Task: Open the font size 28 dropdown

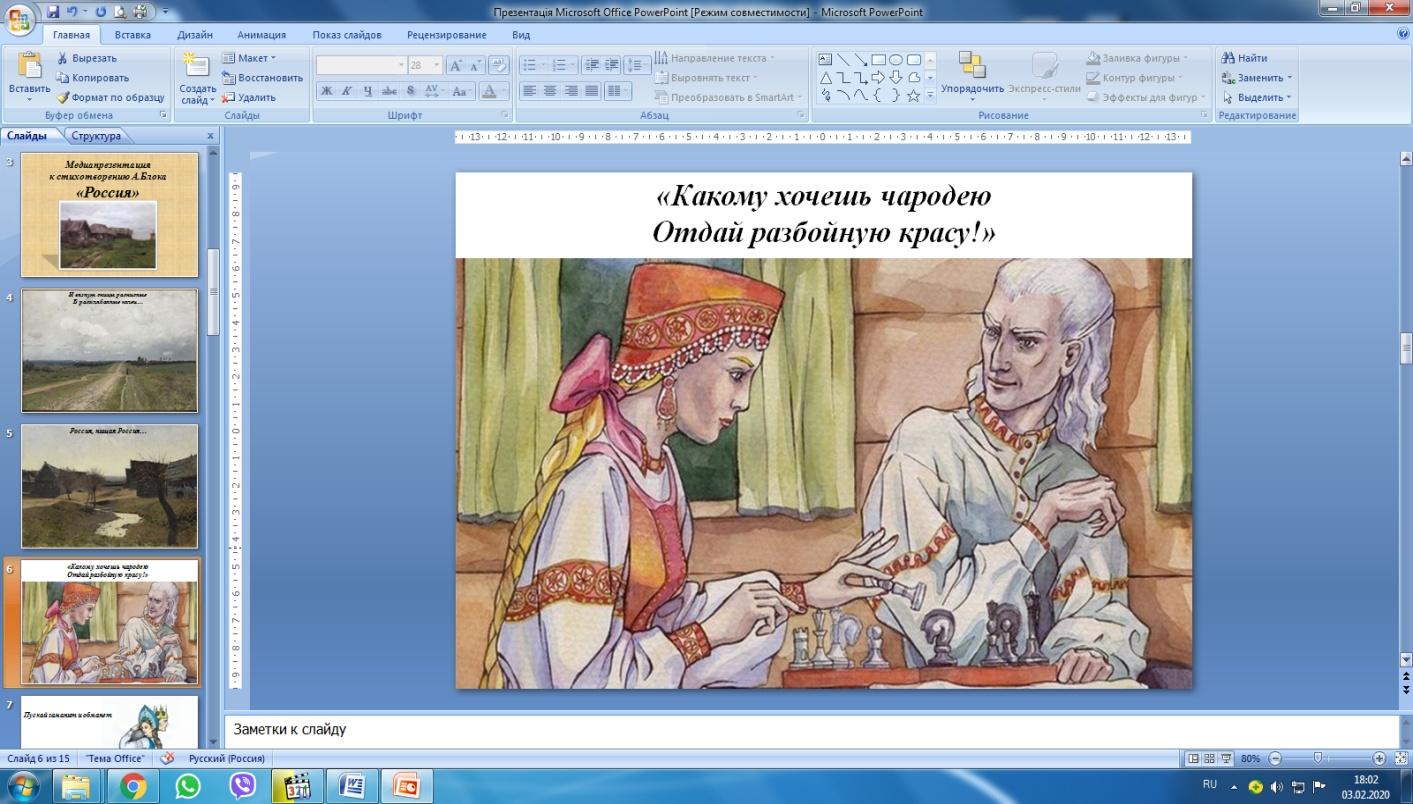Action: point(425,65)
